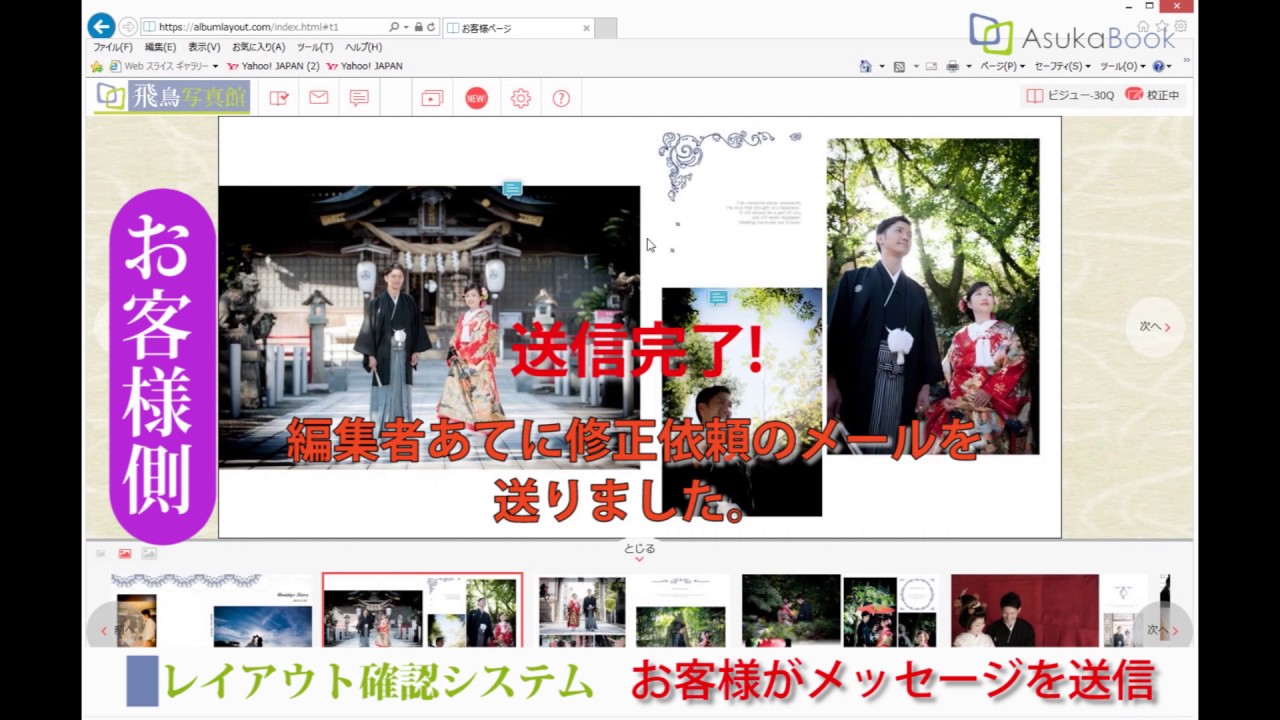Open the help question mark icon

[x=561, y=98]
